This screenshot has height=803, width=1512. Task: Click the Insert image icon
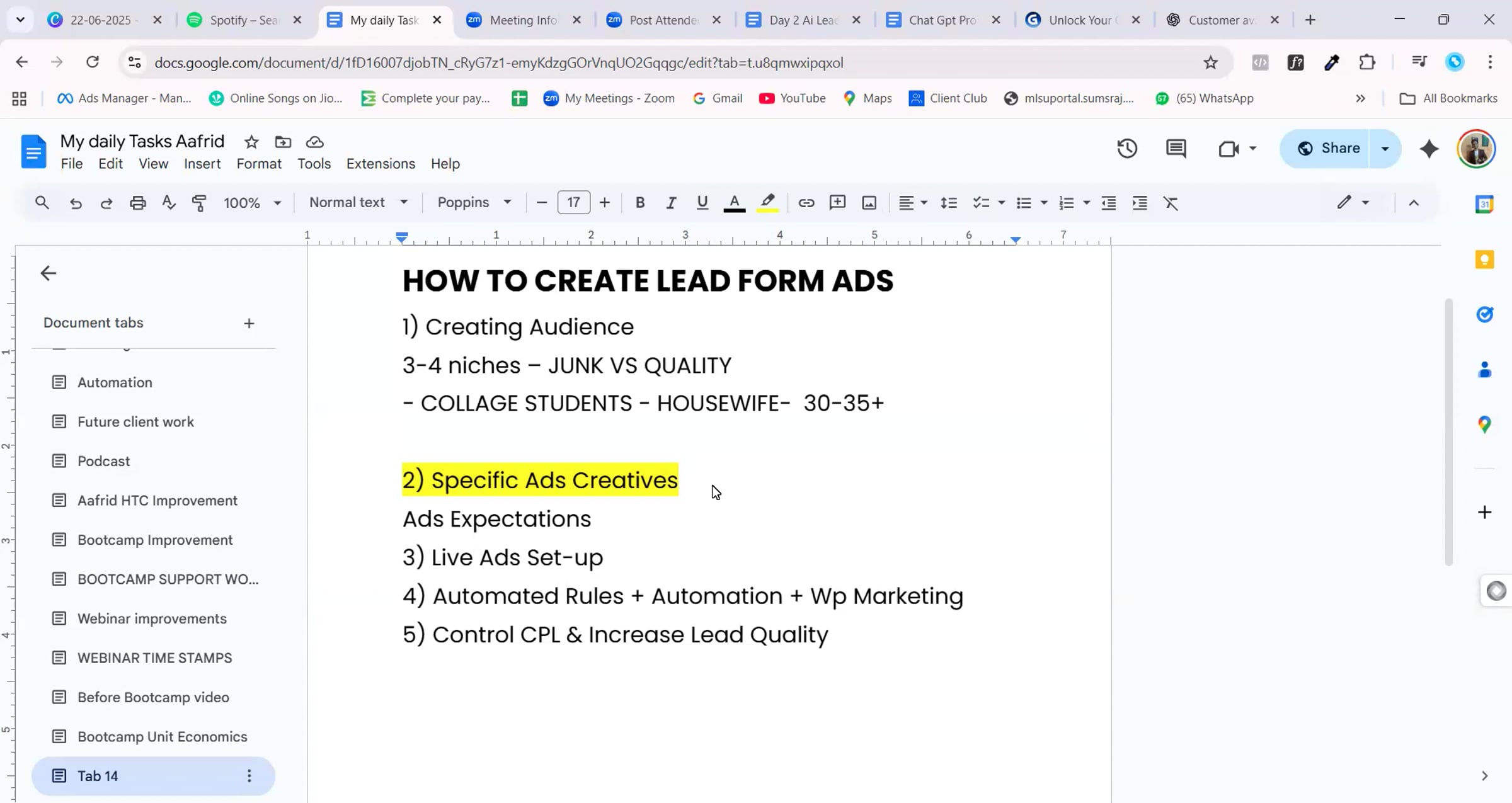pyautogui.click(x=869, y=203)
